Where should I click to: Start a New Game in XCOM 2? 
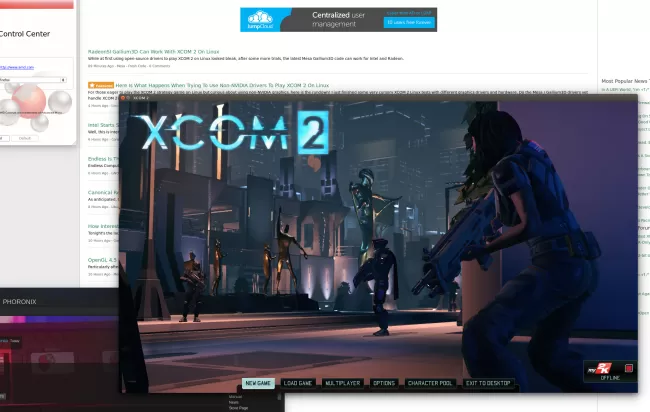(258, 383)
